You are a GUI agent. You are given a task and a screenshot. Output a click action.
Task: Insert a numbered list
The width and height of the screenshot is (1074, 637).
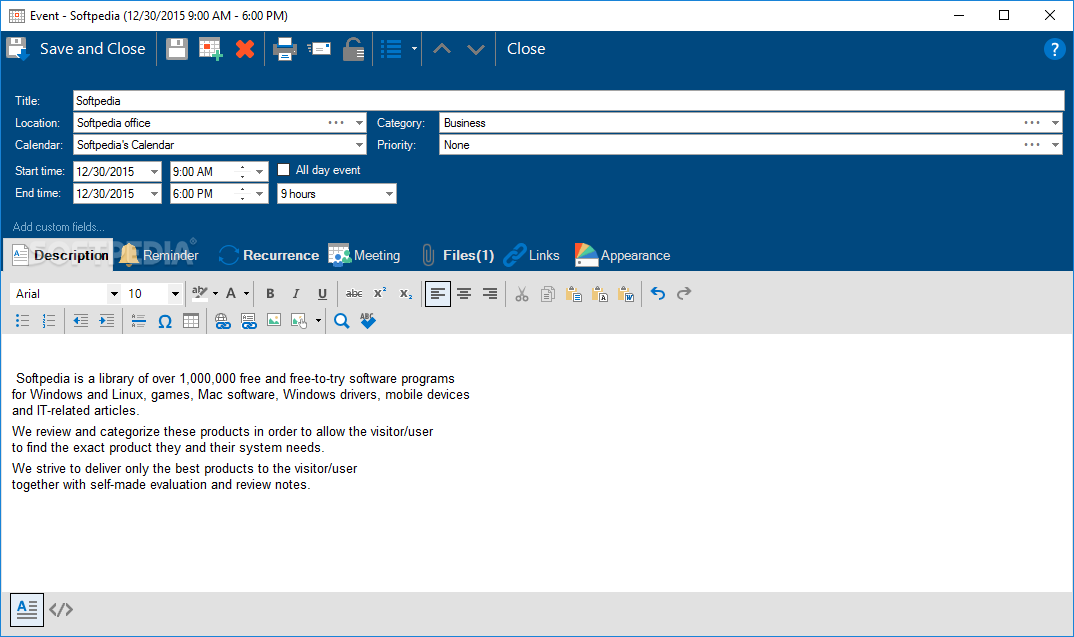[49, 321]
